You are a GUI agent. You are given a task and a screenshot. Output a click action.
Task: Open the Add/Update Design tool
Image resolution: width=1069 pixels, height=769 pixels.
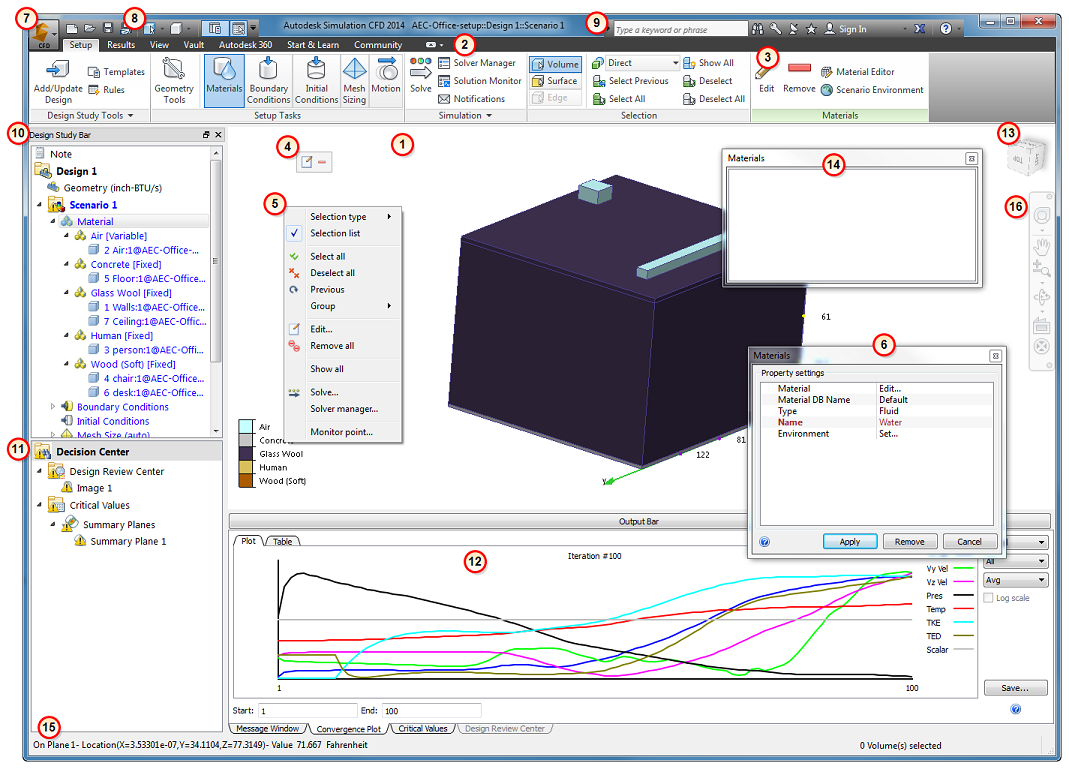click(x=58, y=81)
